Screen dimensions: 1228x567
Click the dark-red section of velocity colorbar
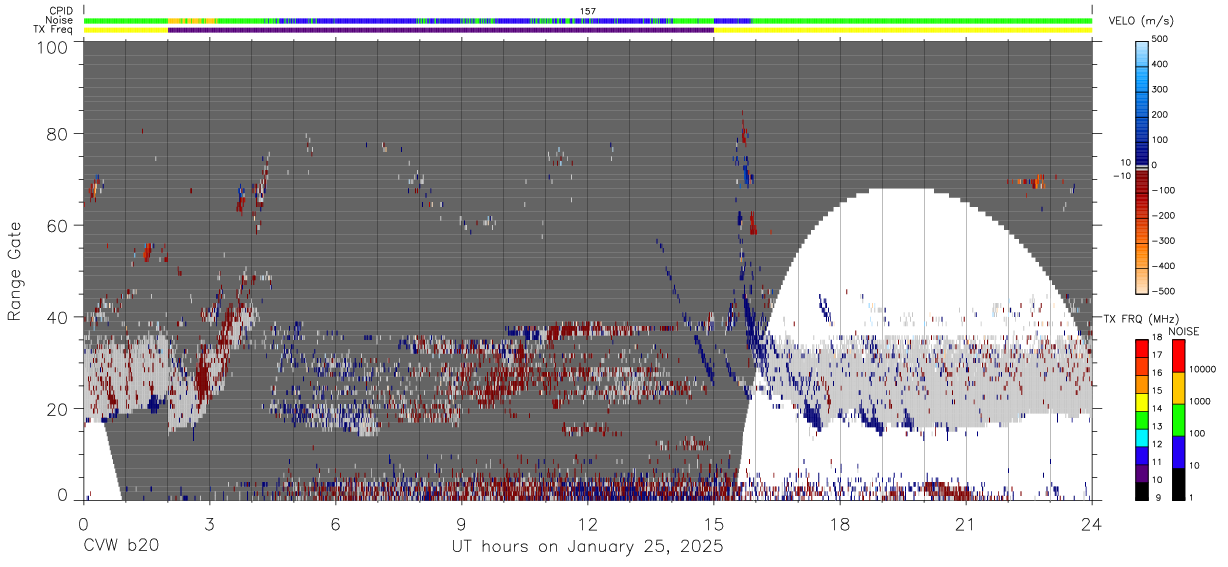click(1142, 183)
